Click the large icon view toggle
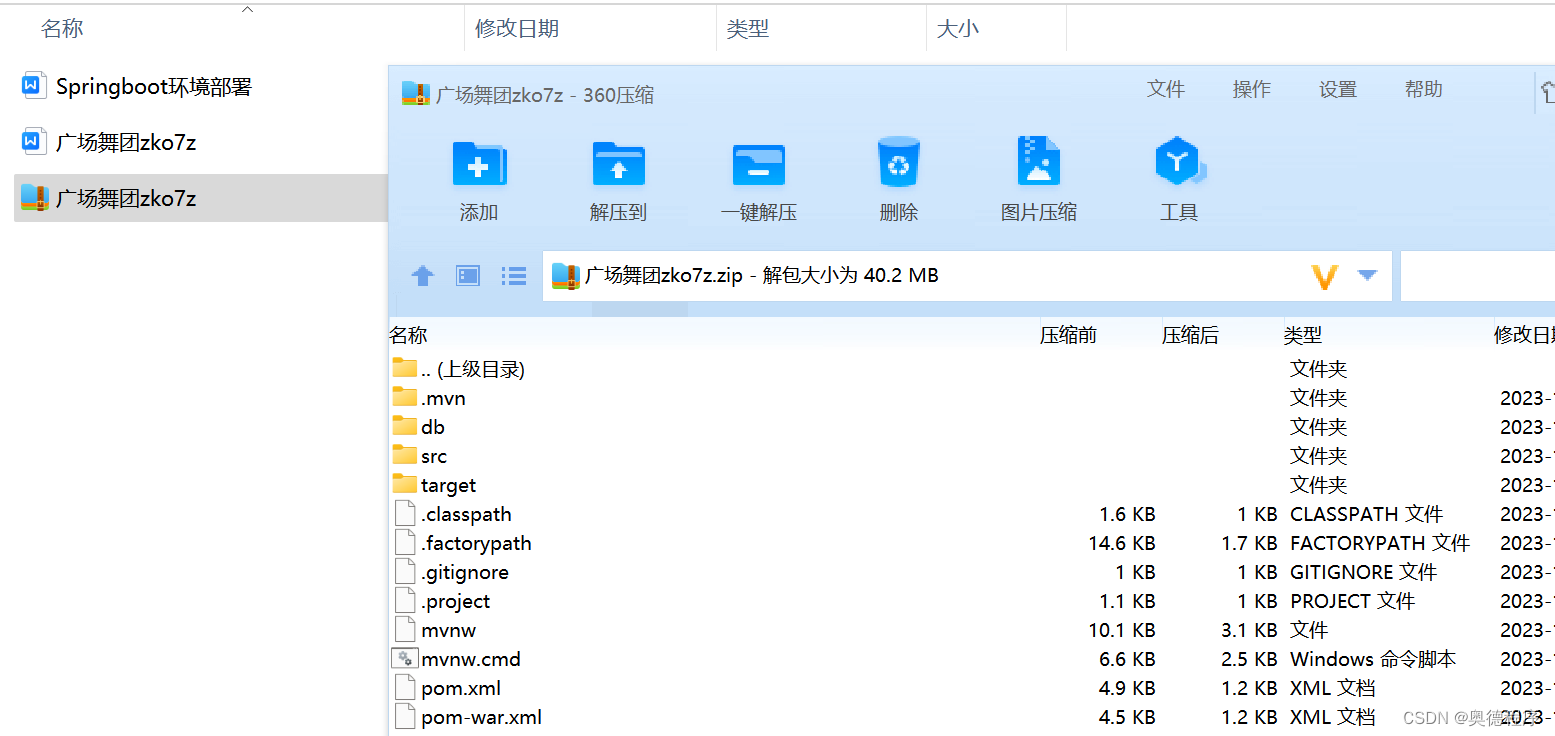The image size is (1555, 736). tap(467, 276)
